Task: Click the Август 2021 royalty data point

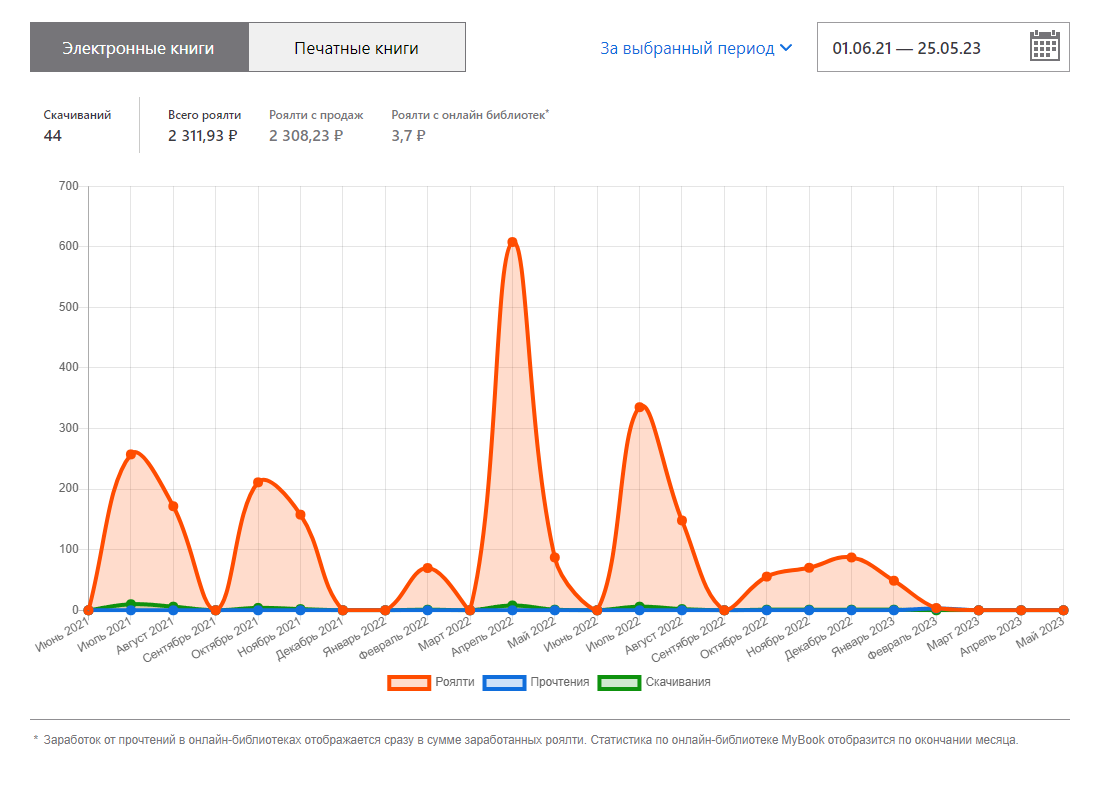Action: coord(173,506)
